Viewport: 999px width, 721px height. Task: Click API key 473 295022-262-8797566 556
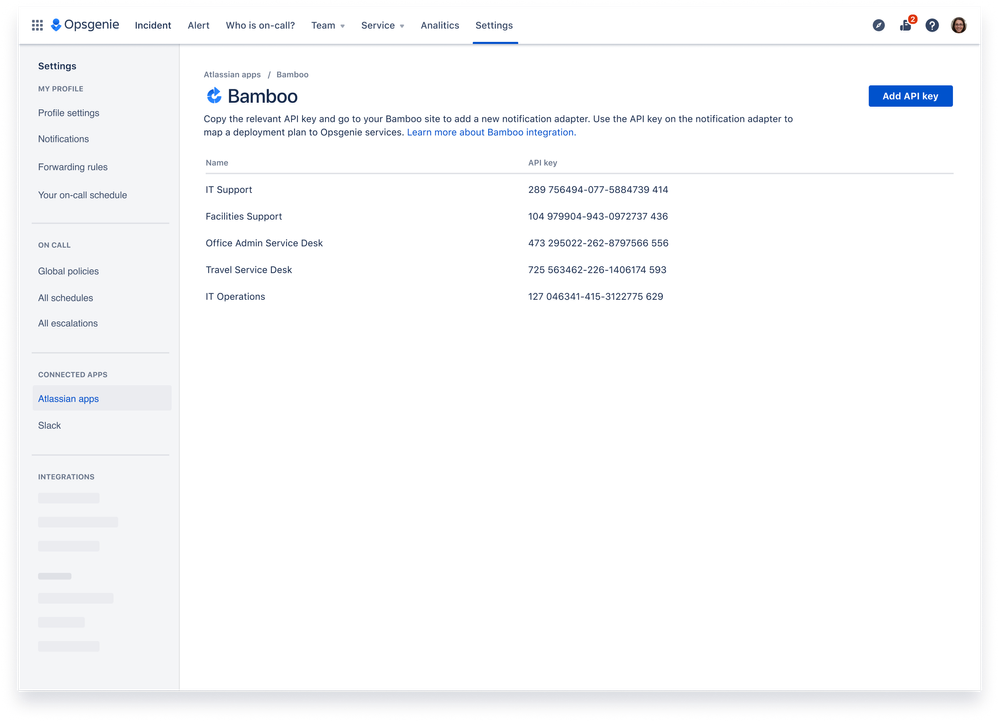point(598,243)
